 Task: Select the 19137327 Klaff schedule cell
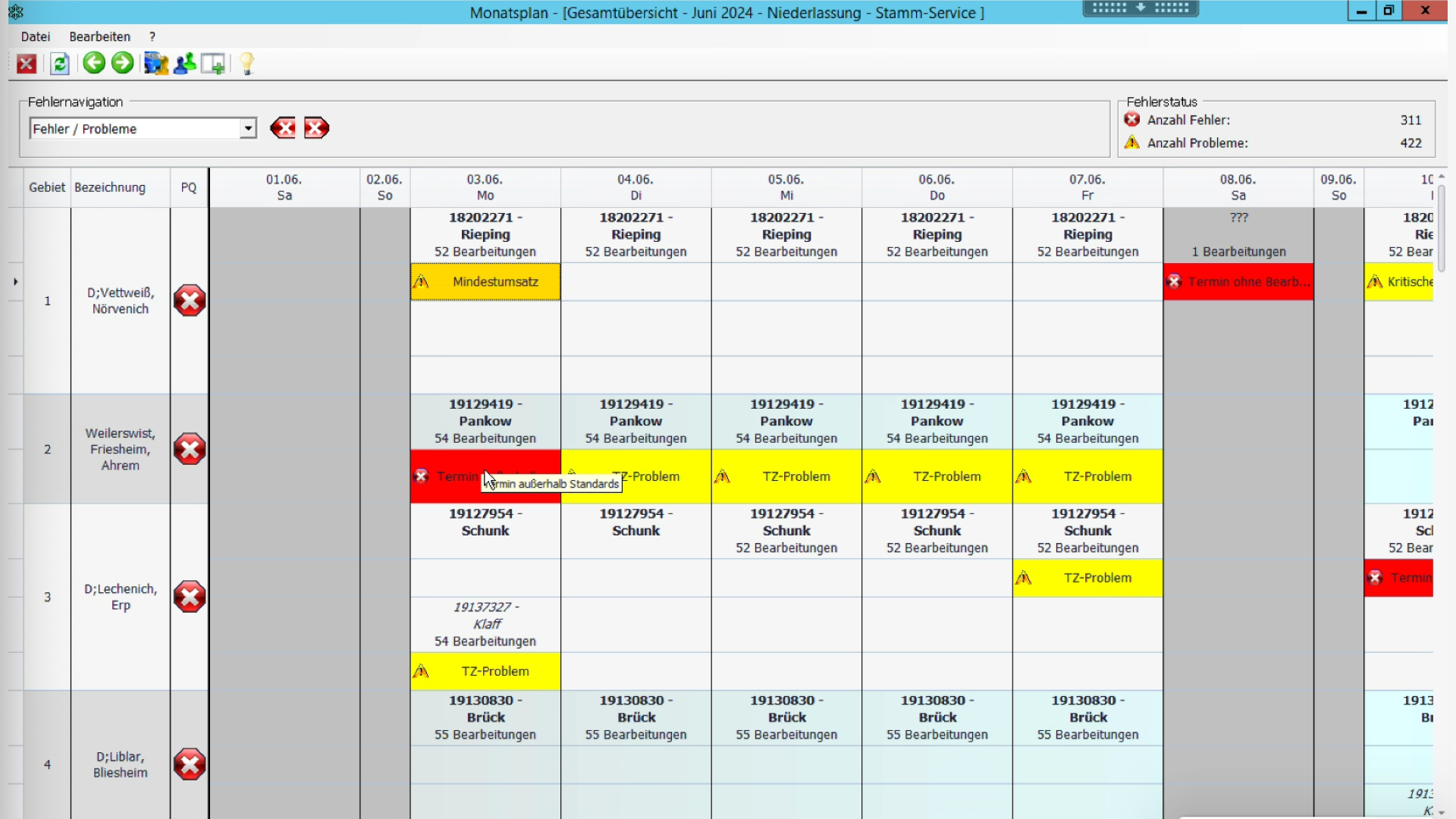[485, 623]
